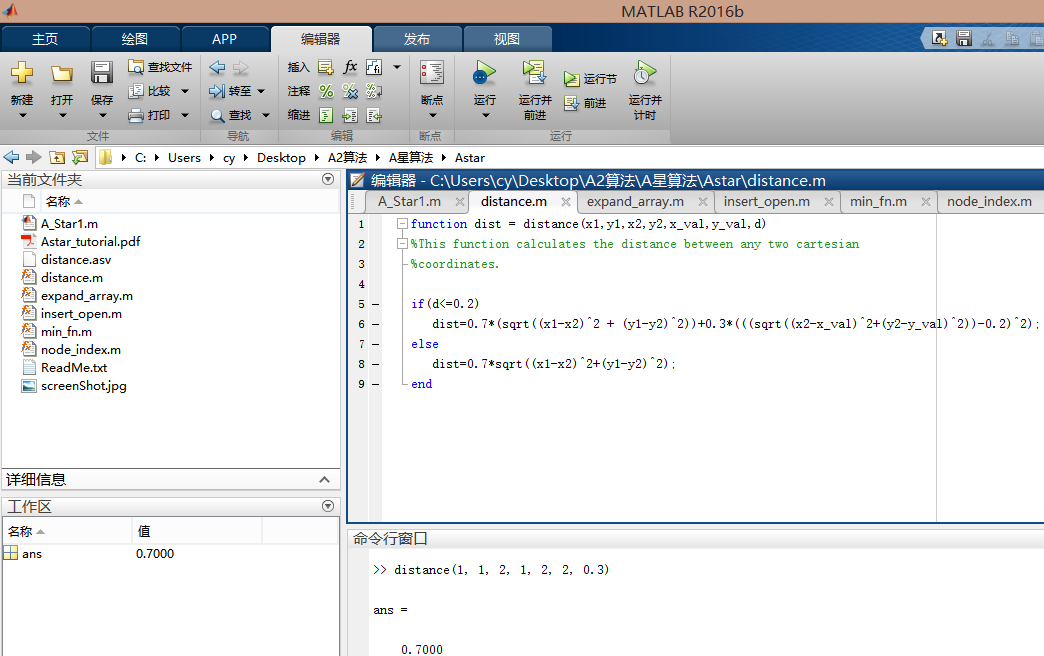Insert a function using the fx icon
The height and width of the screenshot is (656, 1044).
point(350,67)
